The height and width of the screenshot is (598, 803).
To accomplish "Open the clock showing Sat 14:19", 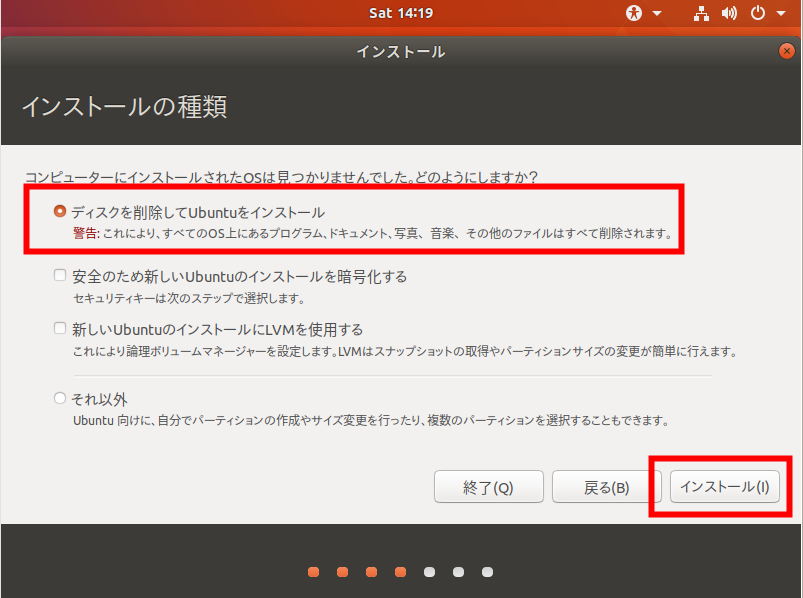I will (x=401, y=13).
